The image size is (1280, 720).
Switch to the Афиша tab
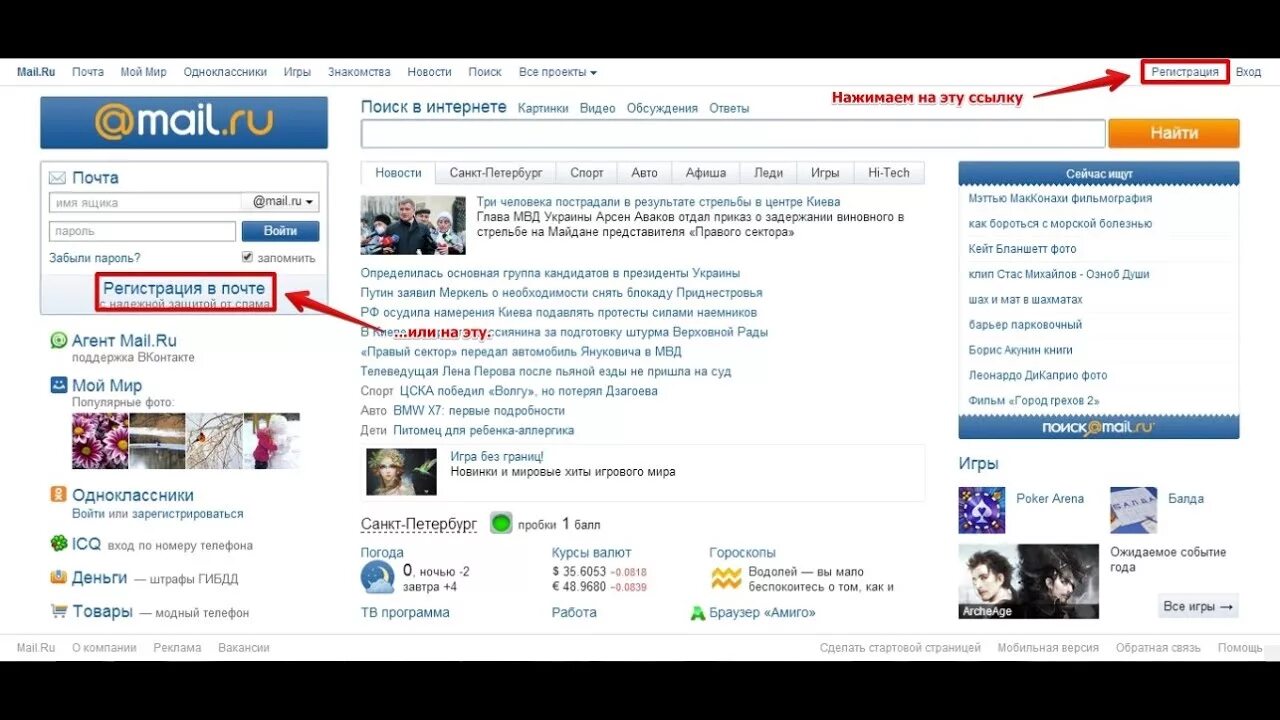tap(706, 173)
